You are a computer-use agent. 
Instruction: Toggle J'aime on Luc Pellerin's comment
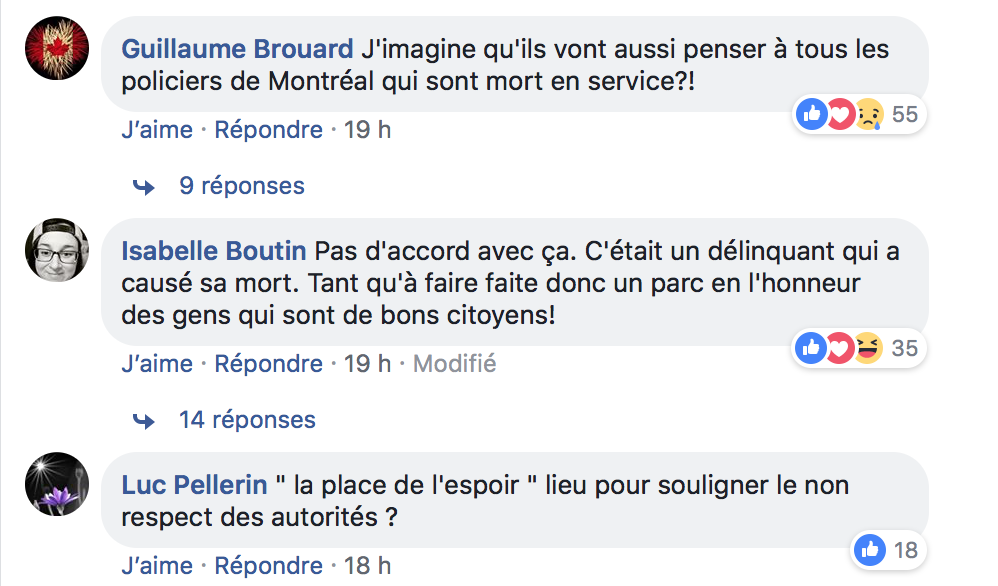(x=157, y=566)
